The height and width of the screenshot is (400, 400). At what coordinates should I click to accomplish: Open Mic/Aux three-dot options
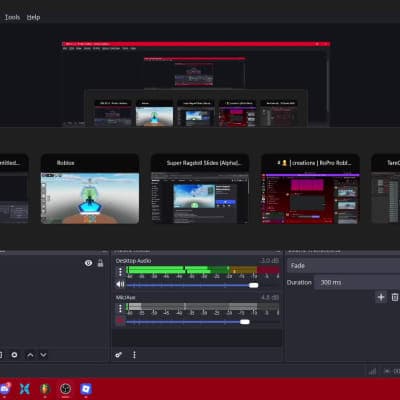(120, 308)
